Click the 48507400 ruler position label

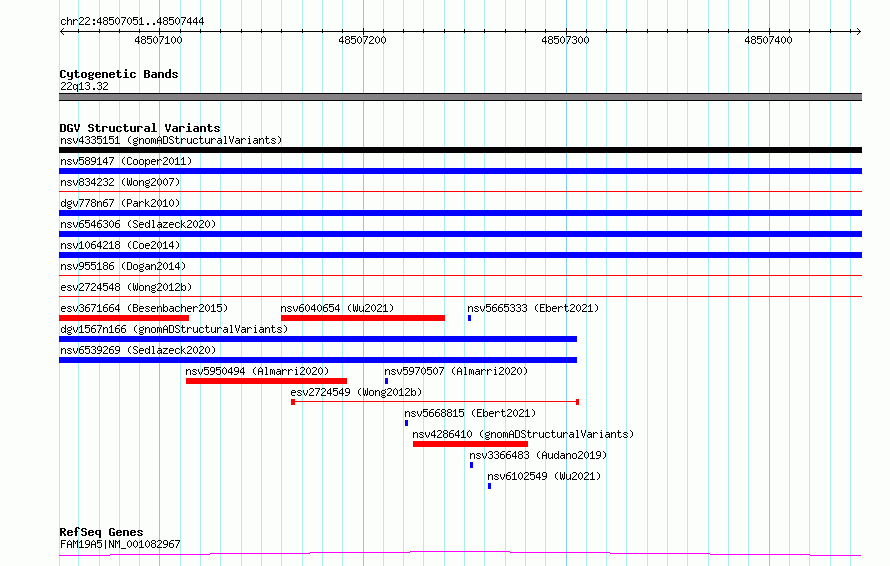[769, 40]
